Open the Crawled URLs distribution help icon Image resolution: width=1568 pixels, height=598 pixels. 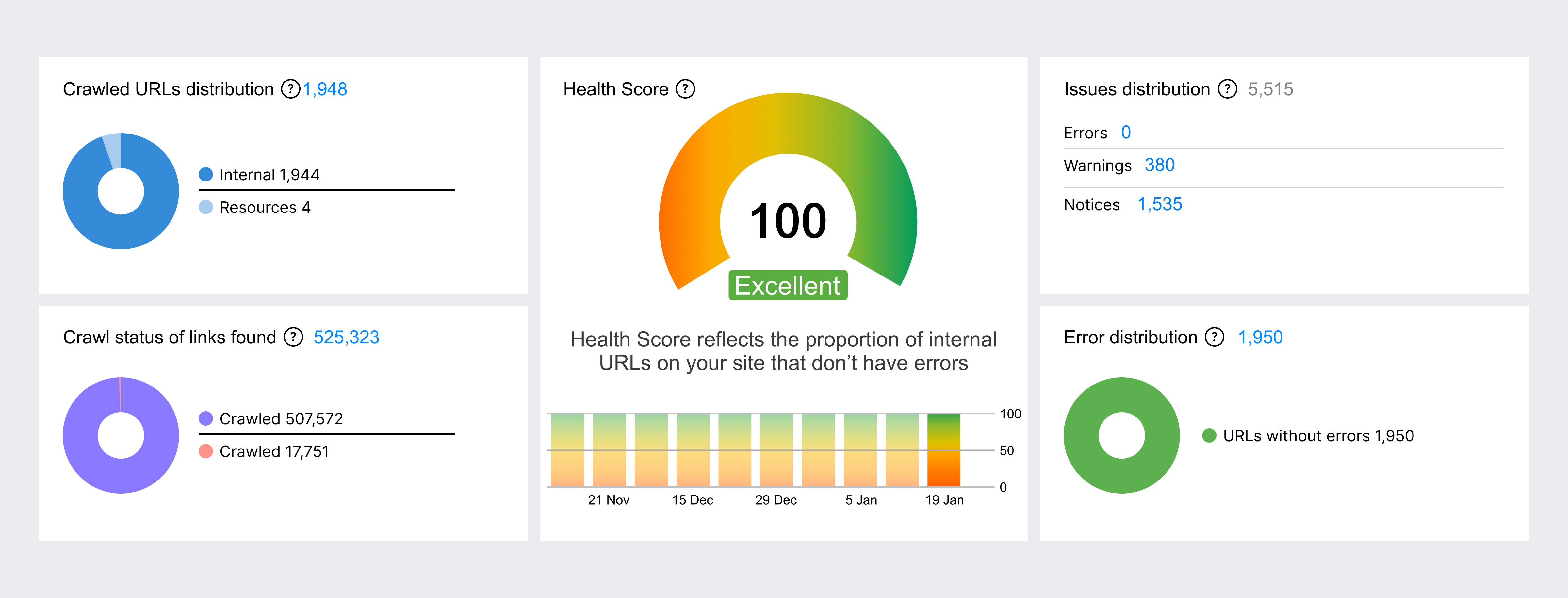pyautogui.click(x=290, y=89)
